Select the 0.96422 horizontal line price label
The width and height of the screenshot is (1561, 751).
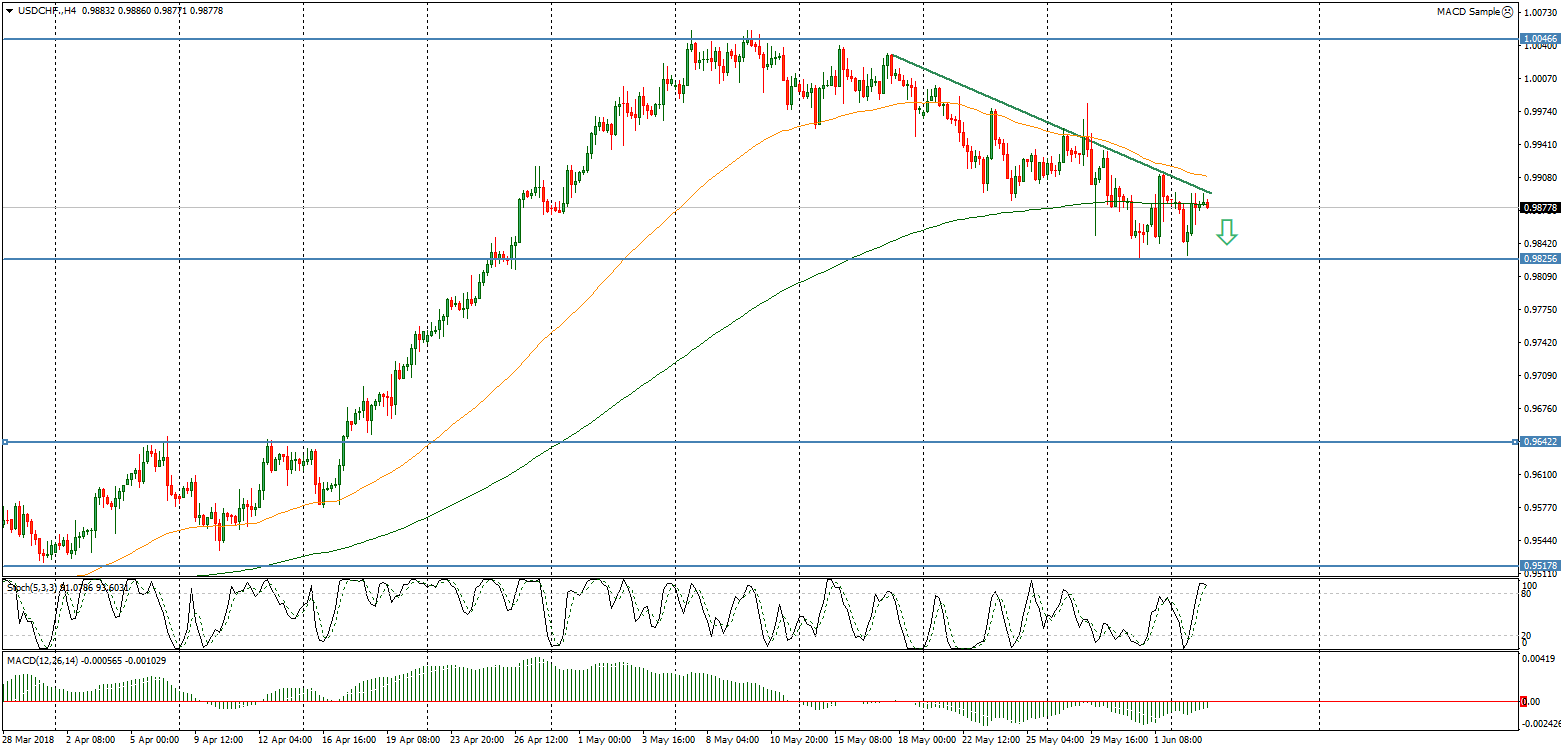pos(1539,442)
